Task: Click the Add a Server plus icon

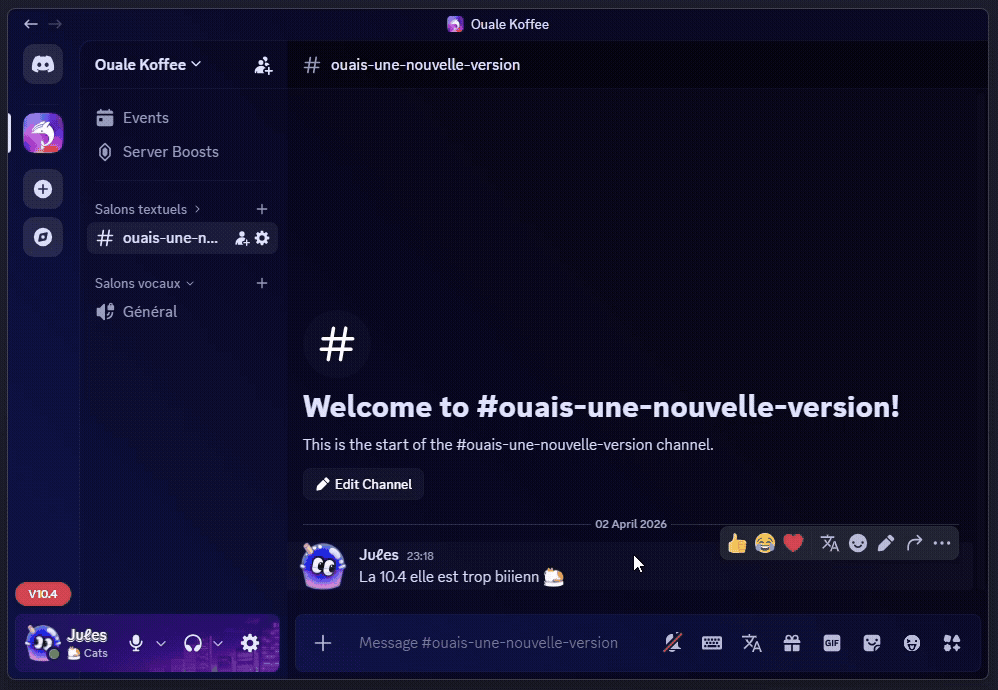Action: tap(43, 188)
